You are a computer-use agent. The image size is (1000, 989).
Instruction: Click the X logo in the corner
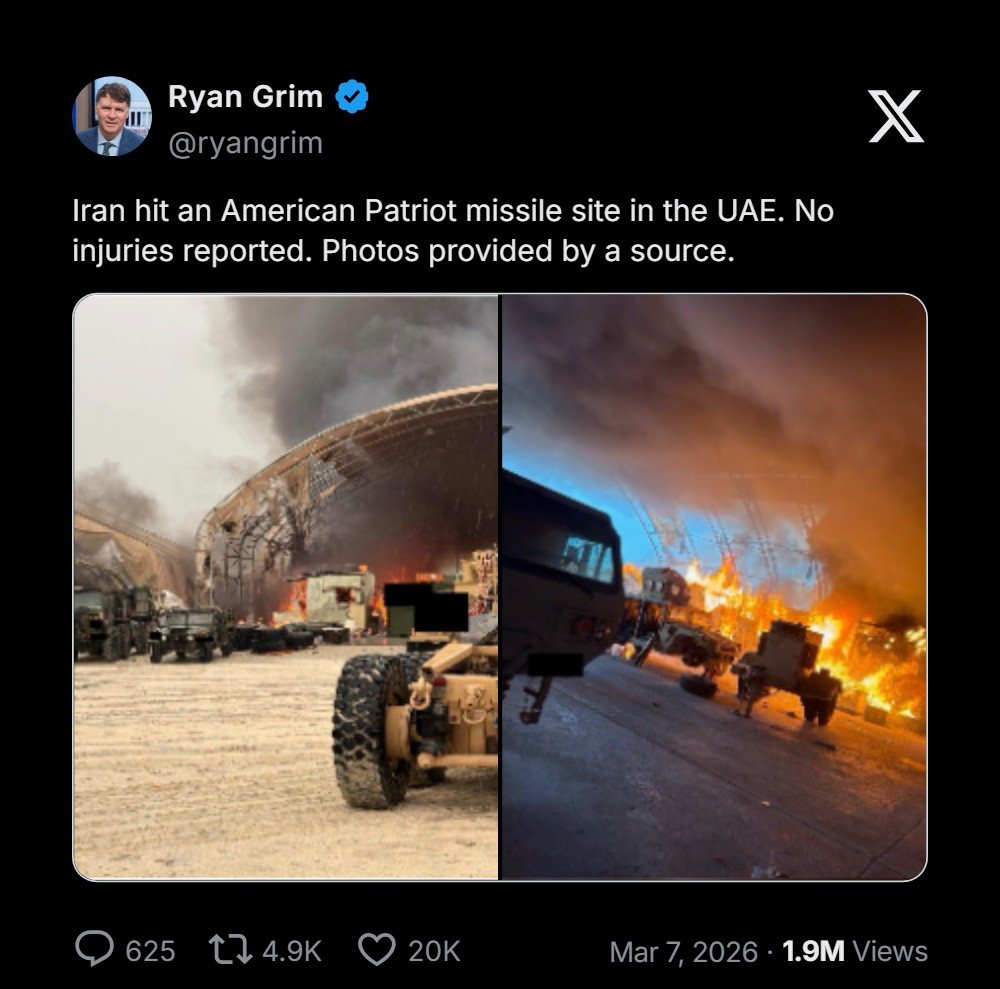tap(895, 116)
